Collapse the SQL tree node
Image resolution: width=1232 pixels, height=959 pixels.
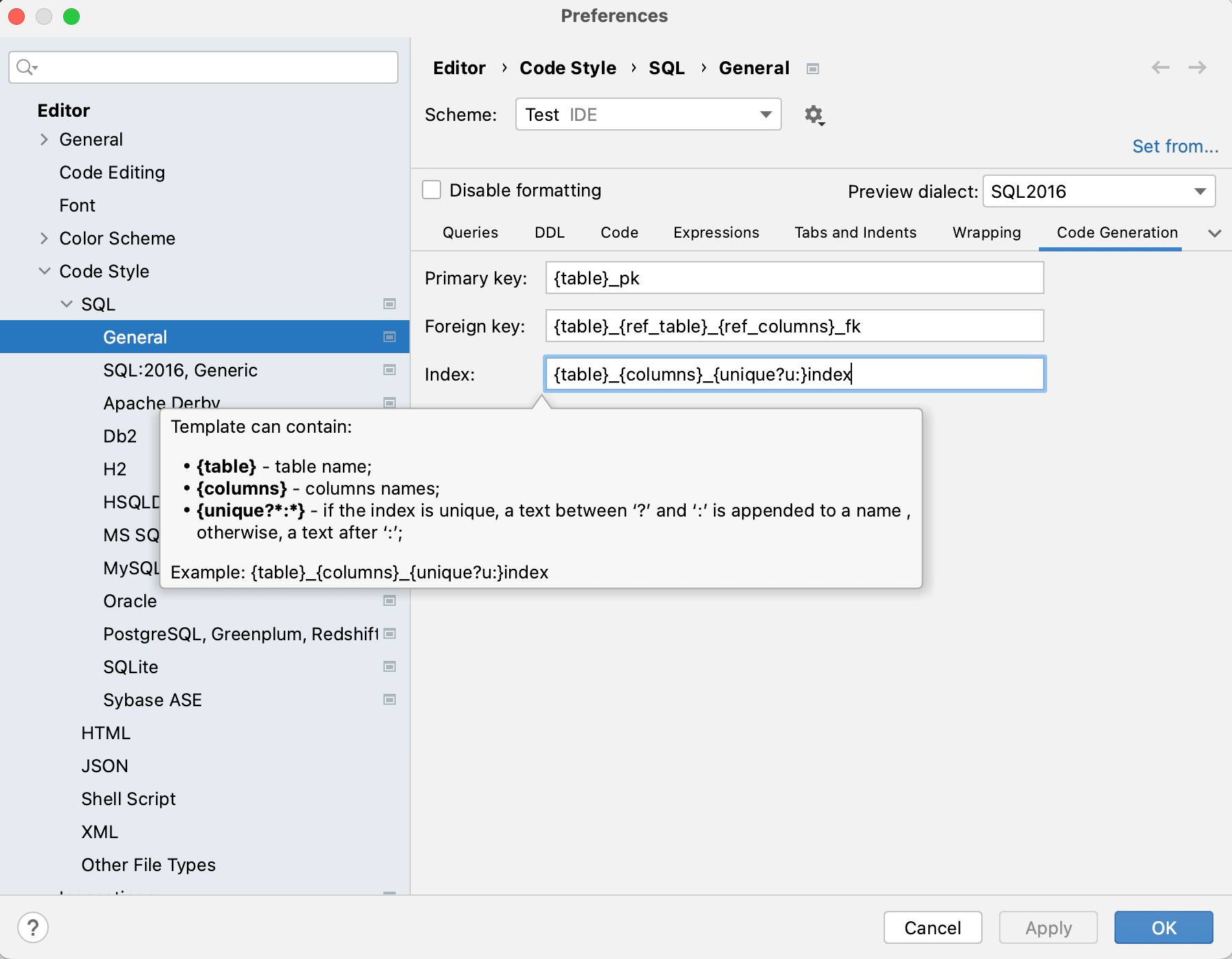pos(67,303)
